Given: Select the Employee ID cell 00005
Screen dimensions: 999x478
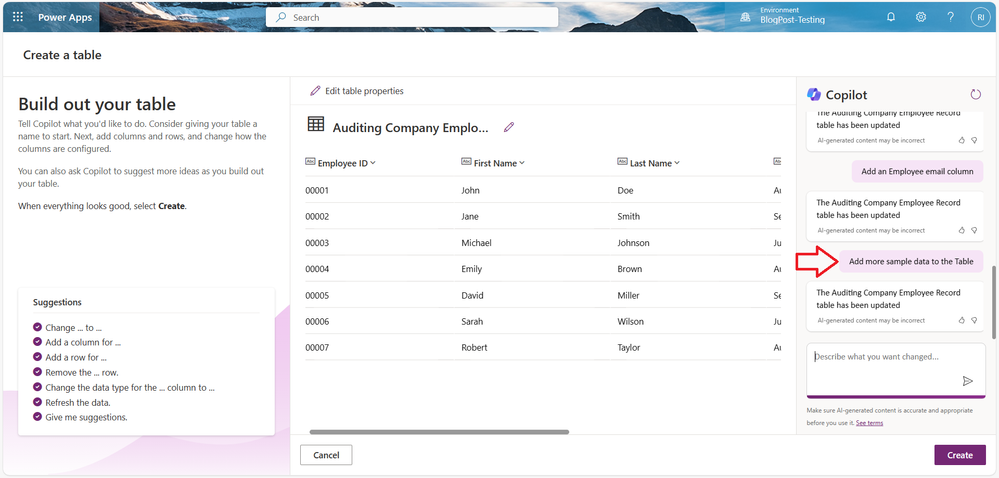Looking at the screenshot, I should click(x=317, y=295).
